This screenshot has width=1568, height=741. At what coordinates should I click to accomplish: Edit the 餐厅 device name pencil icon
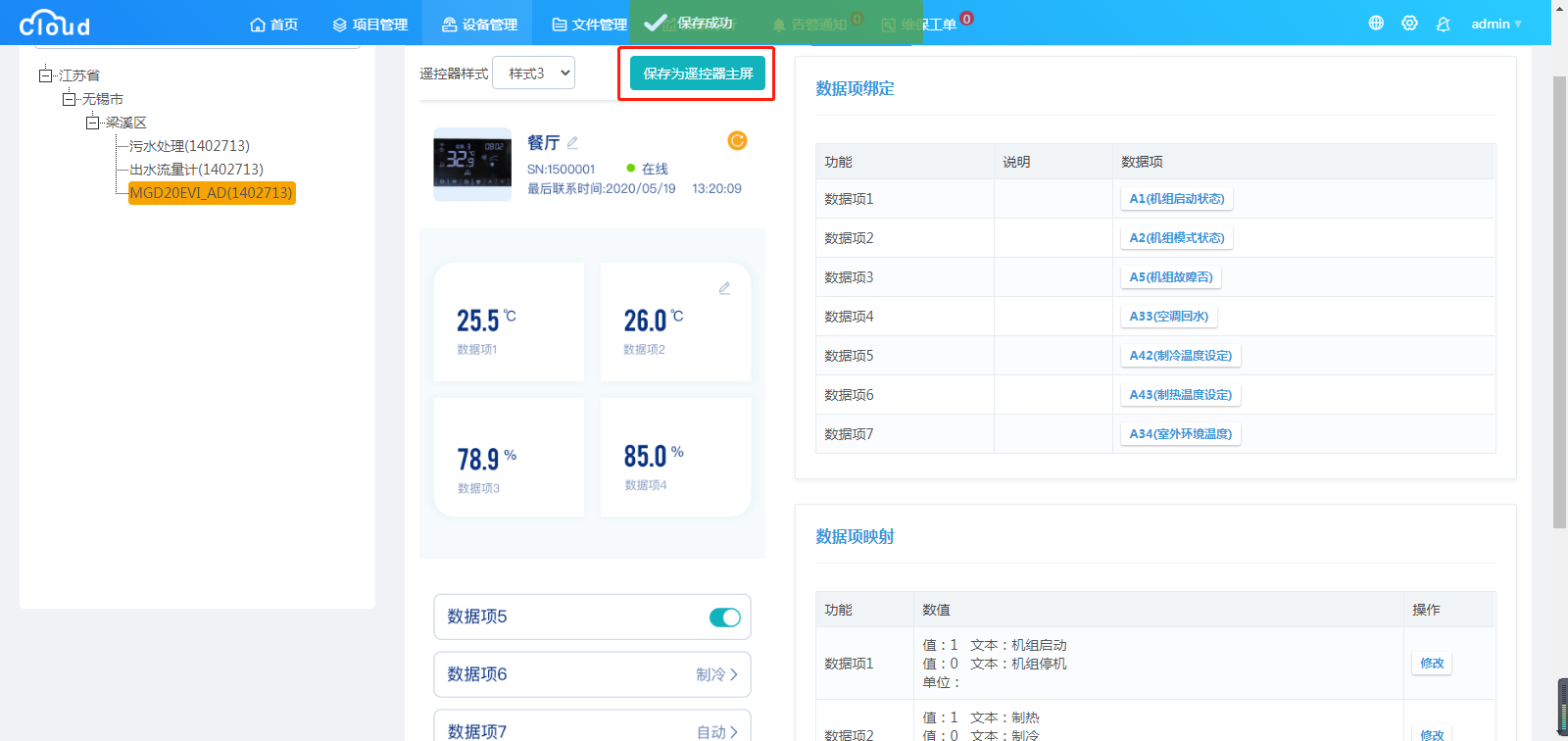[x=572, y=143]
